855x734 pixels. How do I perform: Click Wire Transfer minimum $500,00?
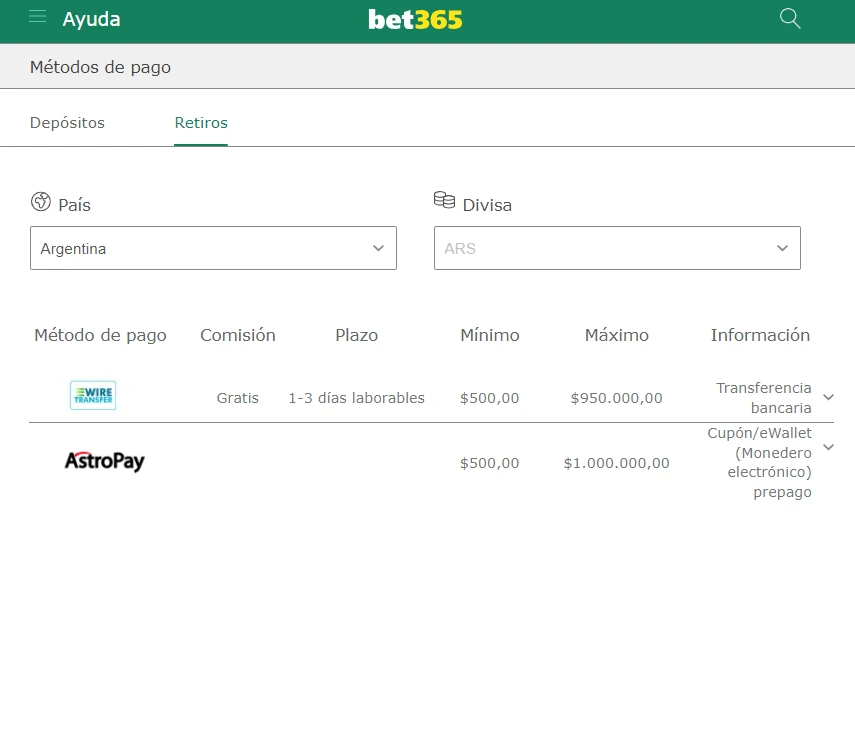point(490,398)
